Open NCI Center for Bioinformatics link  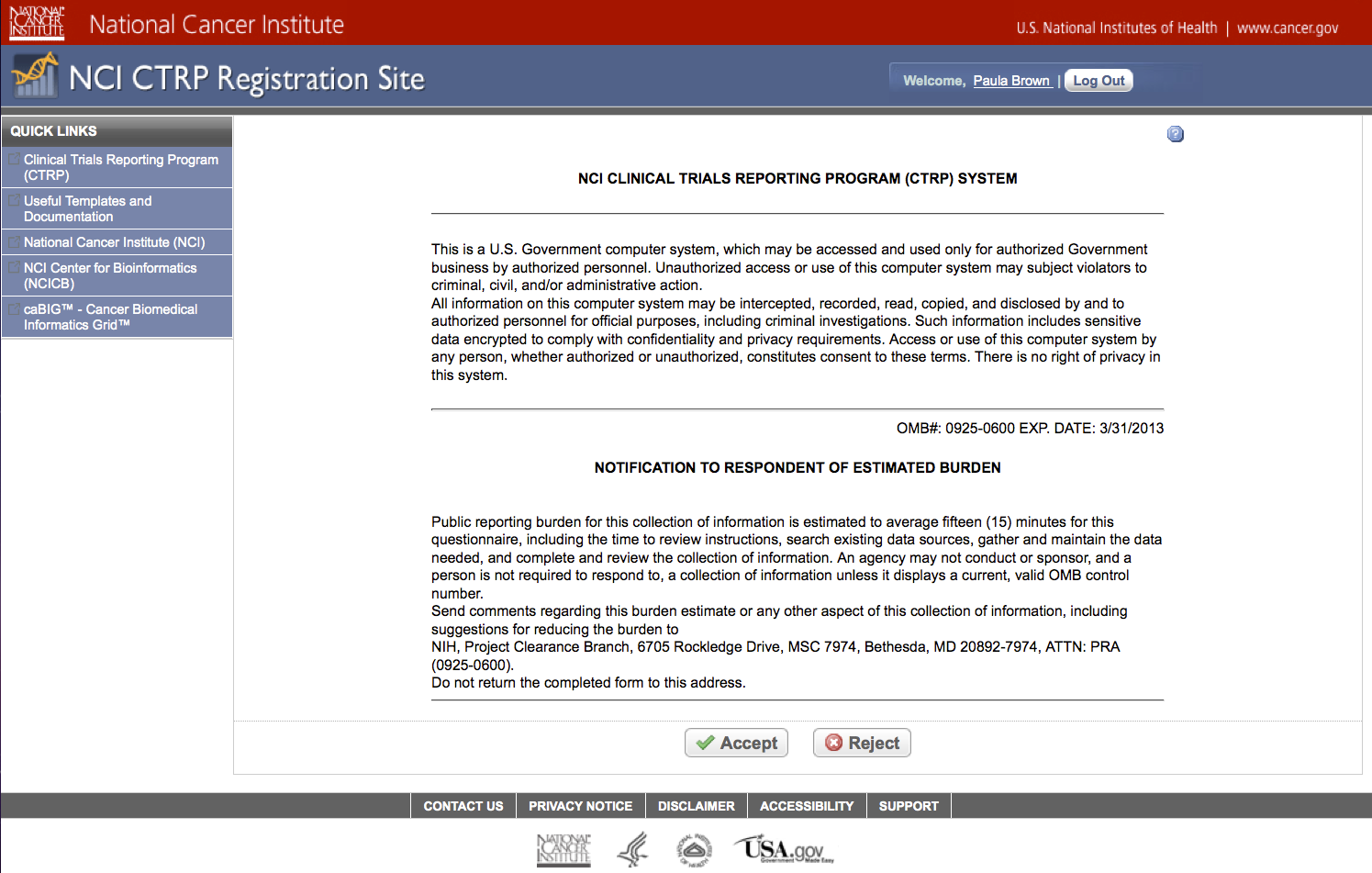[110, 275]
